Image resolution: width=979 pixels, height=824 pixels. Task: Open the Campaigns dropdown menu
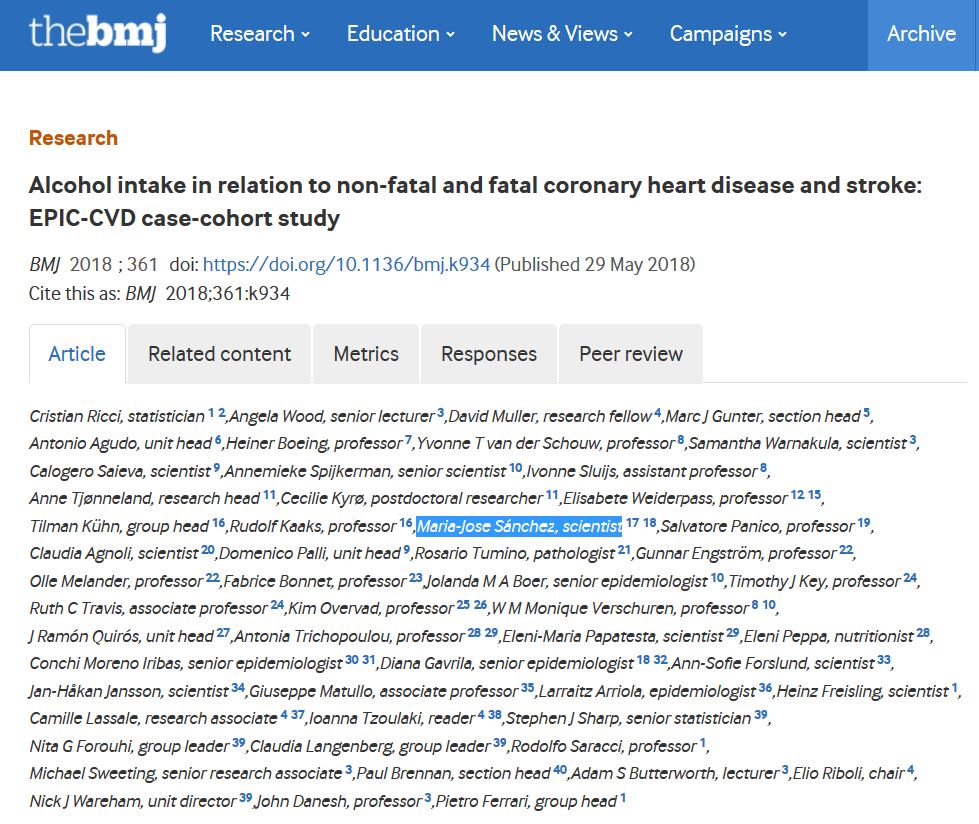pos(728,34)
